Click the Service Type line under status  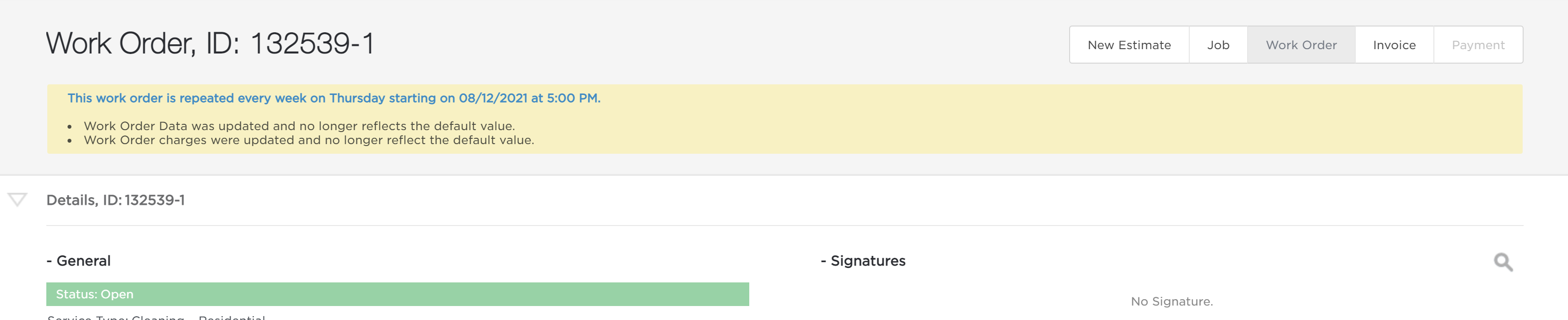tap(156, 317)
